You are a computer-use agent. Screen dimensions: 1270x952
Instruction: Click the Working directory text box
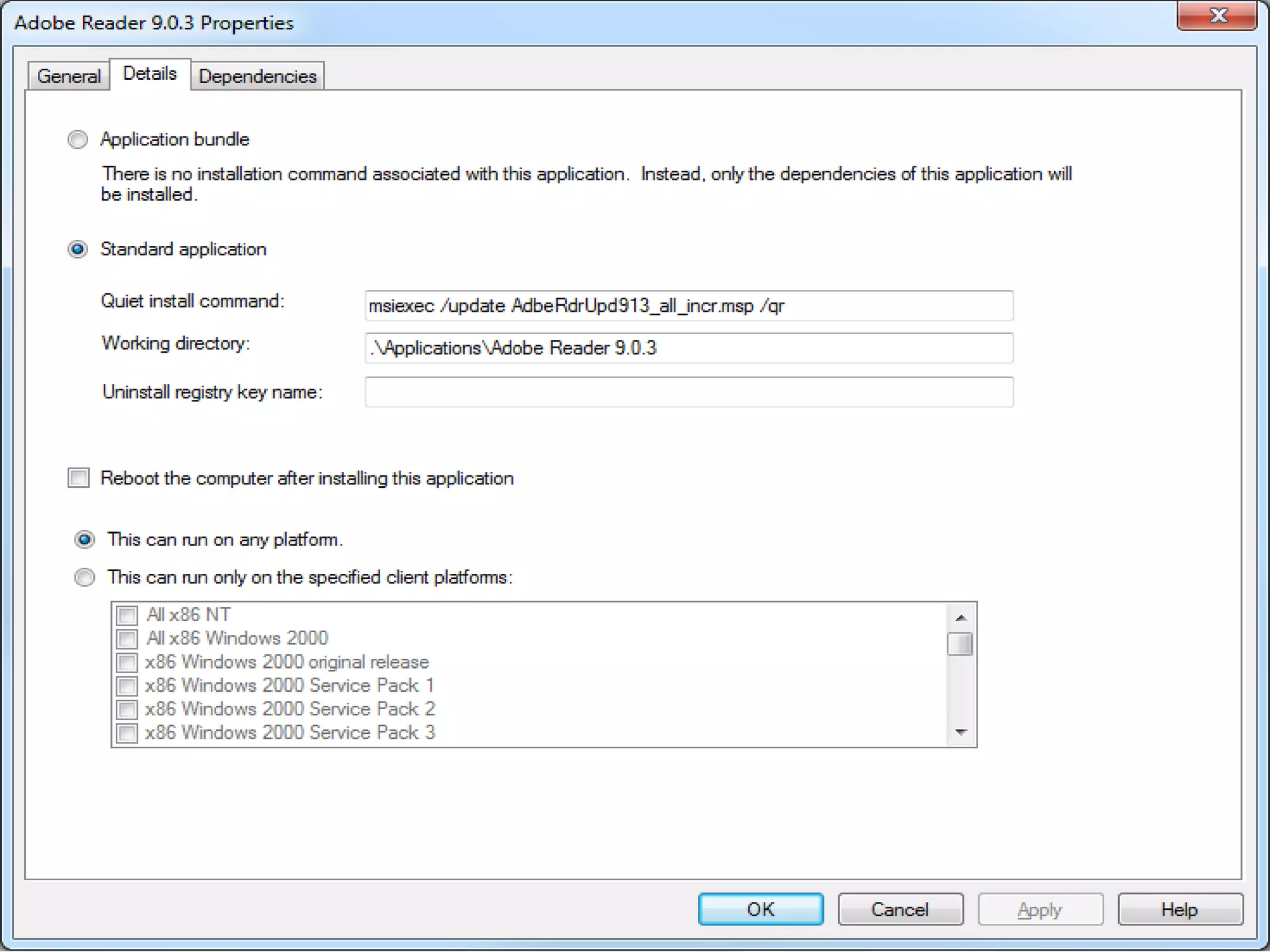[x=688, y=348]
